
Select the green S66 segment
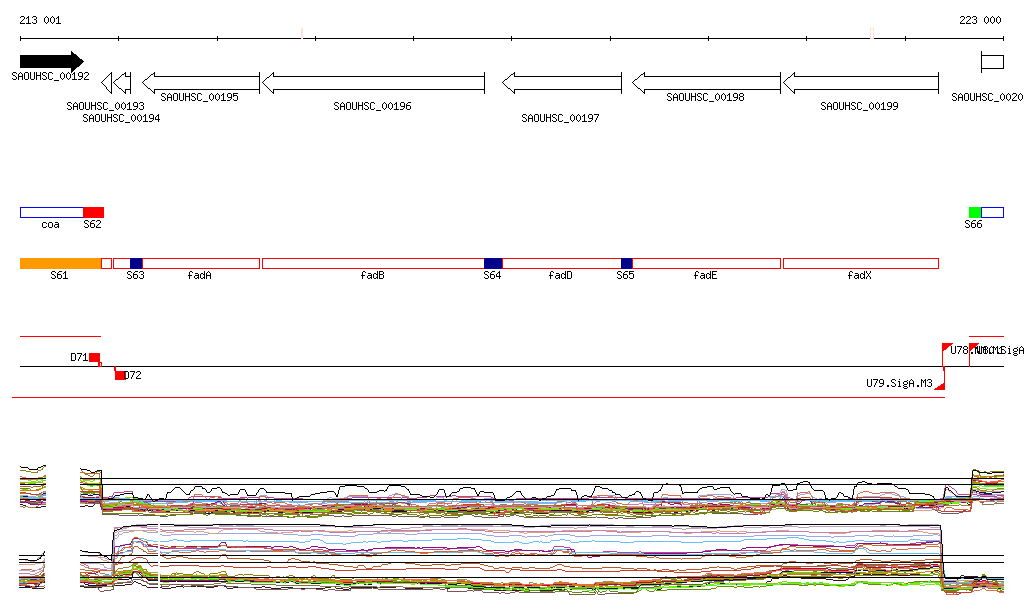coord(975,212)
